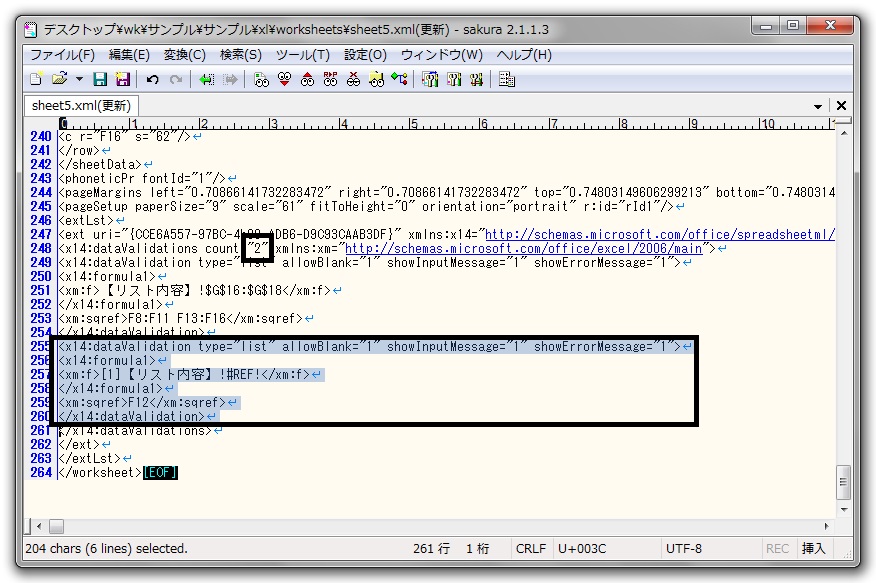The width and height of the screenshot is (876, 583).
Task: Open Grep with folder eyes icon
Action: (x=376, y=79)
